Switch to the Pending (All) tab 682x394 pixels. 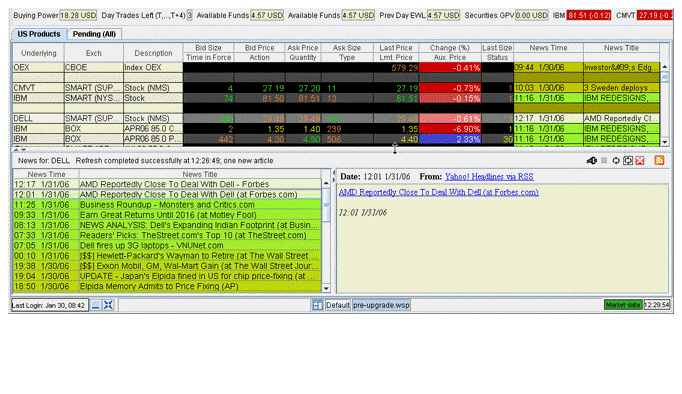point(94,34)
